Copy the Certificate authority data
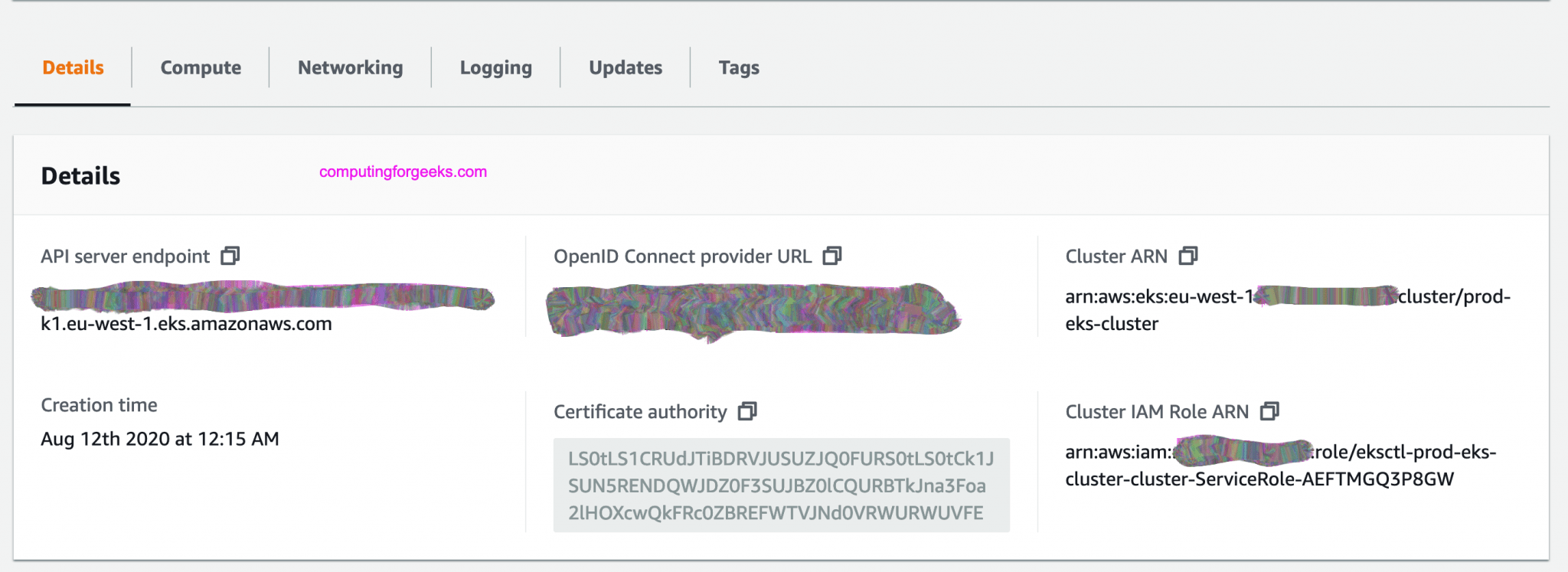Screen dimensions: 1568x572 tap(747, 411)
